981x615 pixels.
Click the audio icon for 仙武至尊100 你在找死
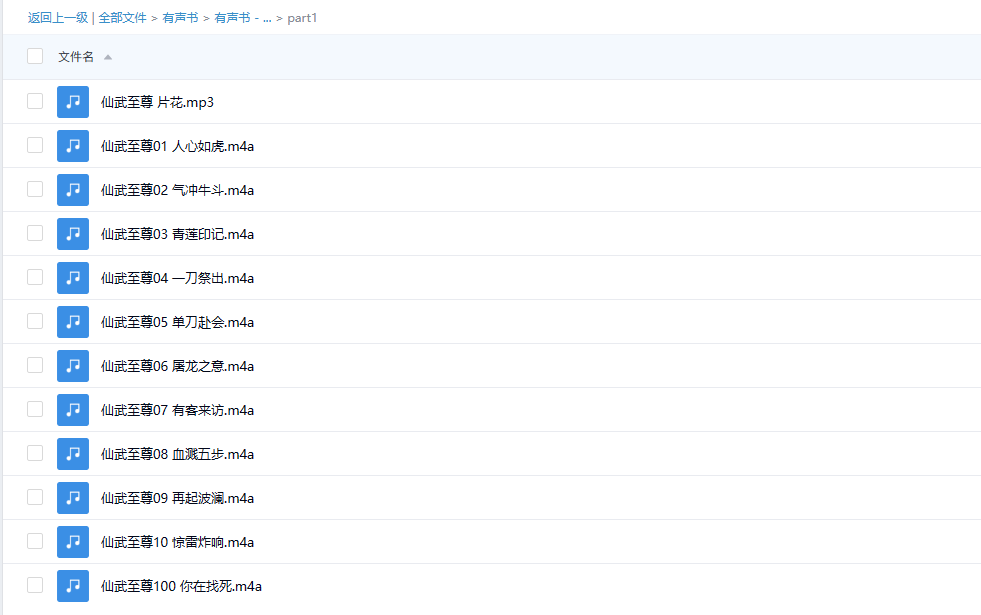[x=73, y=586]
